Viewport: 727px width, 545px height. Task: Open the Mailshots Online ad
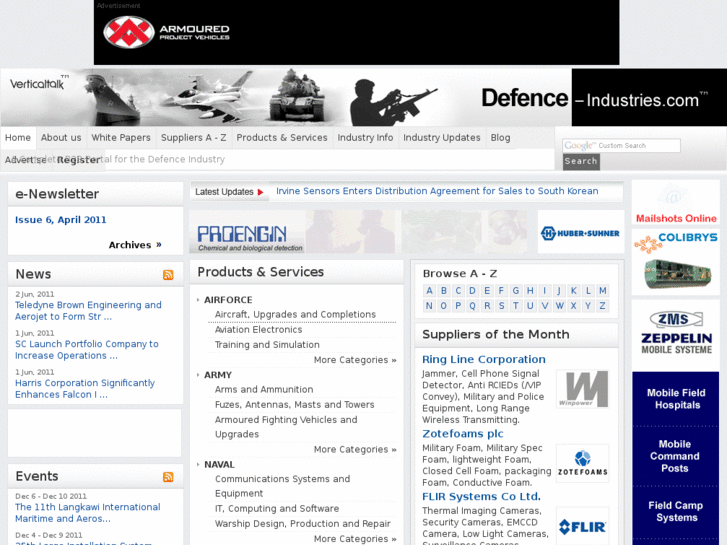point(676,203)
